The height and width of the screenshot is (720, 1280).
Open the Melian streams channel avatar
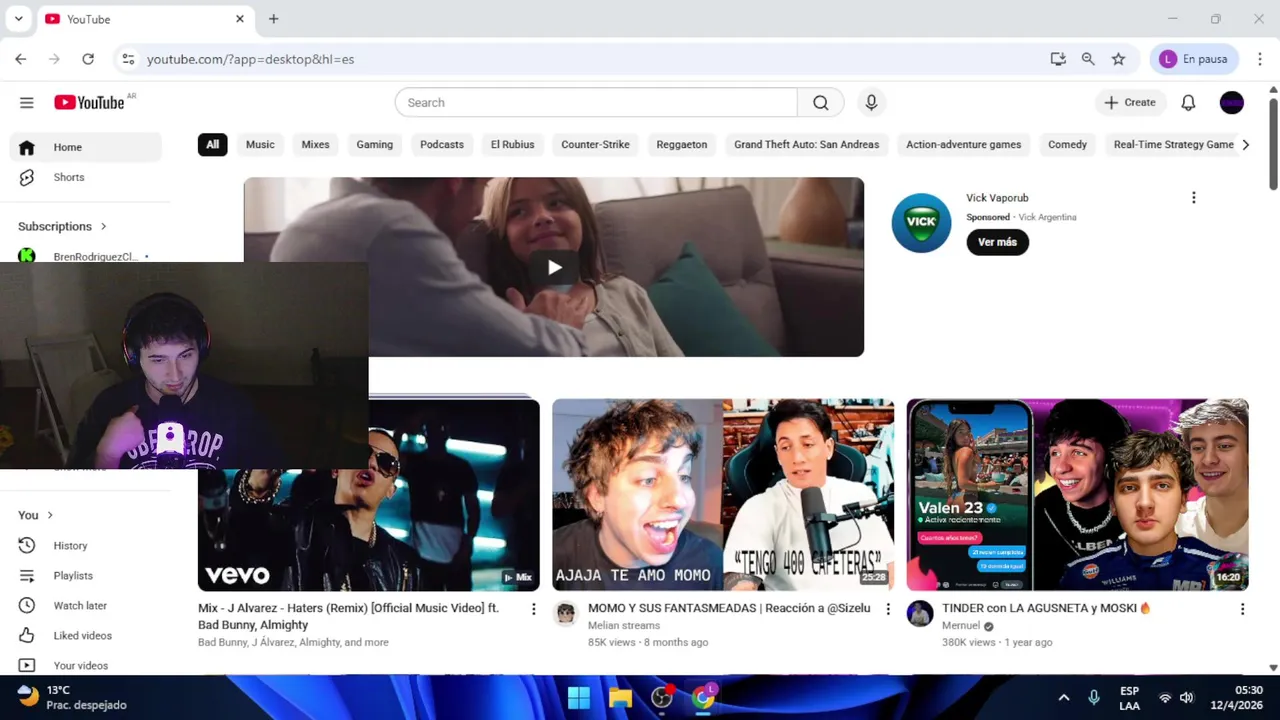tap(566, 613)
